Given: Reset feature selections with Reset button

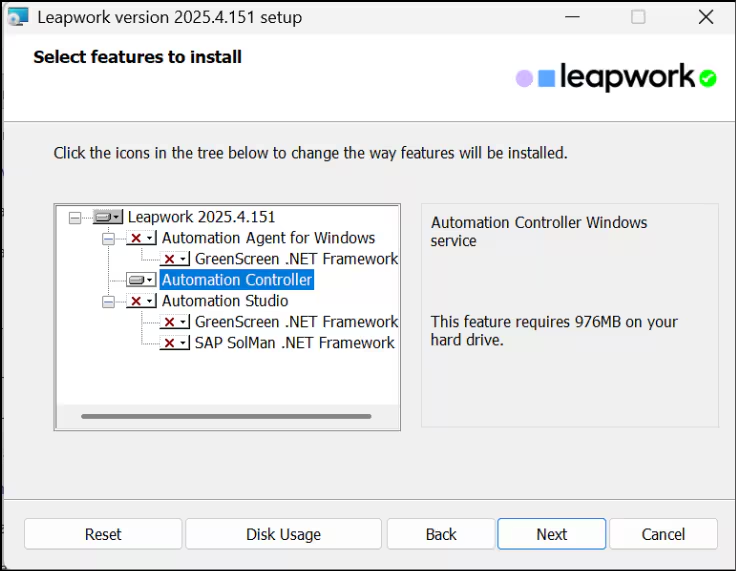Looking at the screenshot, I should pyautogui.click(x=103, y=534).
